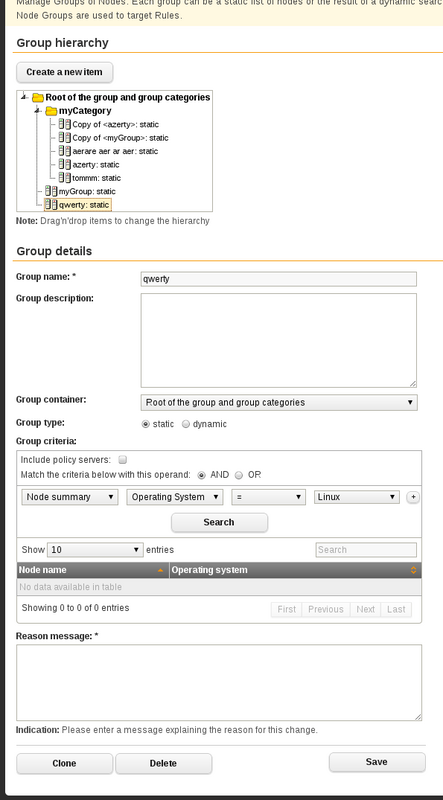Open the equals comparator dropdown
The width and height of the screenshot is (443, 800).
pos(268,497)
